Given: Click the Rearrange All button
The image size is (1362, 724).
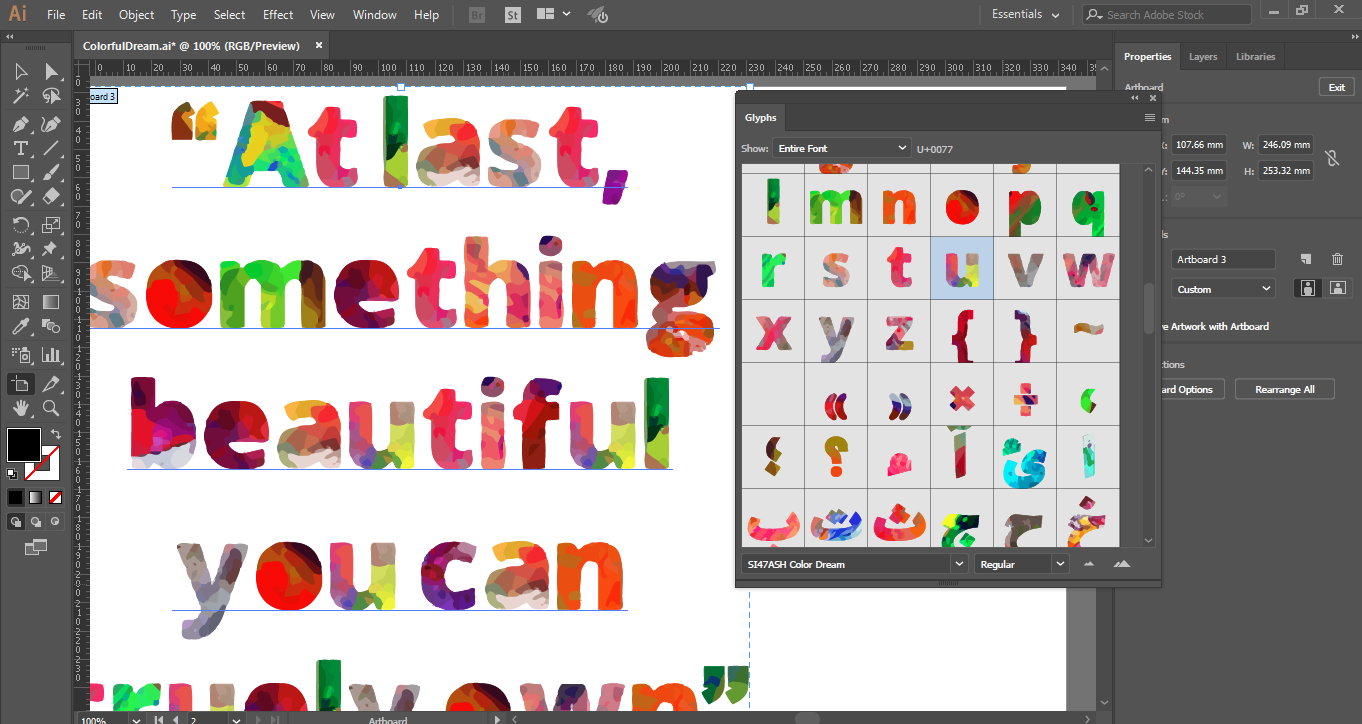Looking at the screenshot, I should point(1285,389).
